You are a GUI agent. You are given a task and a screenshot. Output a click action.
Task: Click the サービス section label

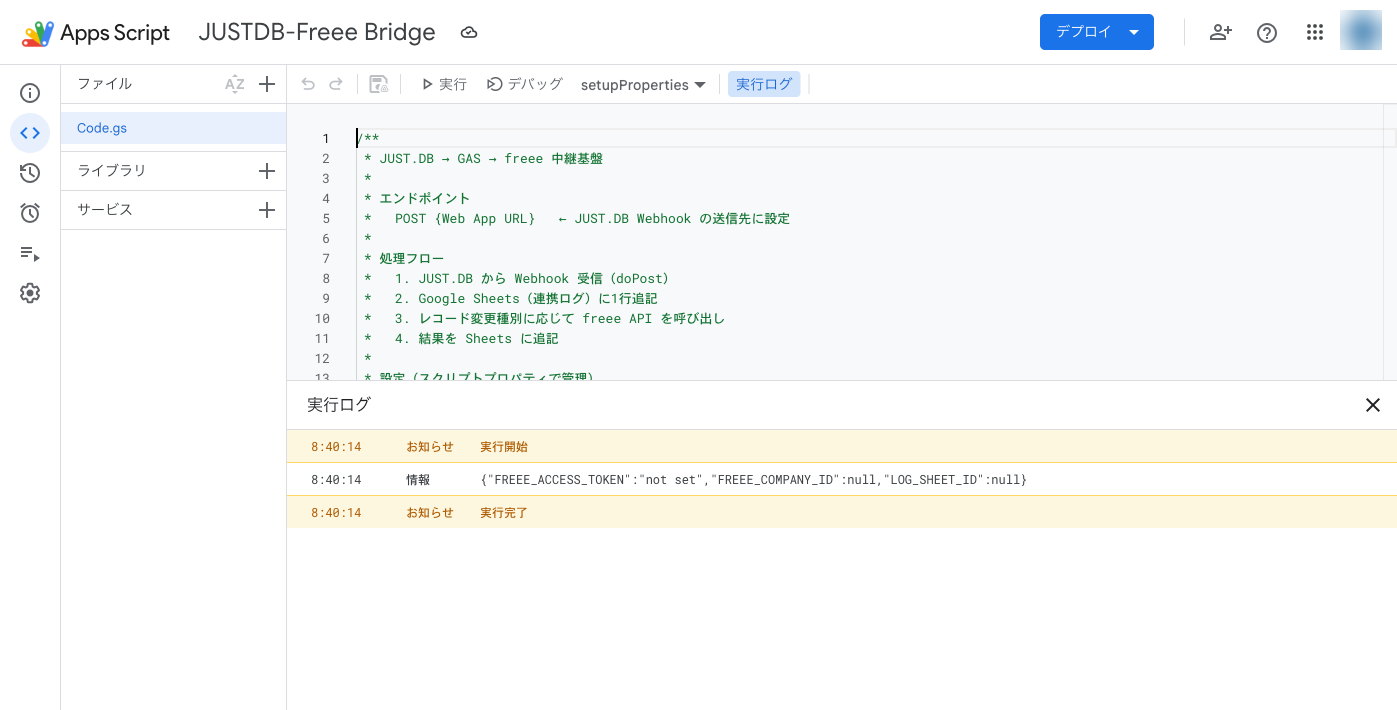[x=105, y=210]
